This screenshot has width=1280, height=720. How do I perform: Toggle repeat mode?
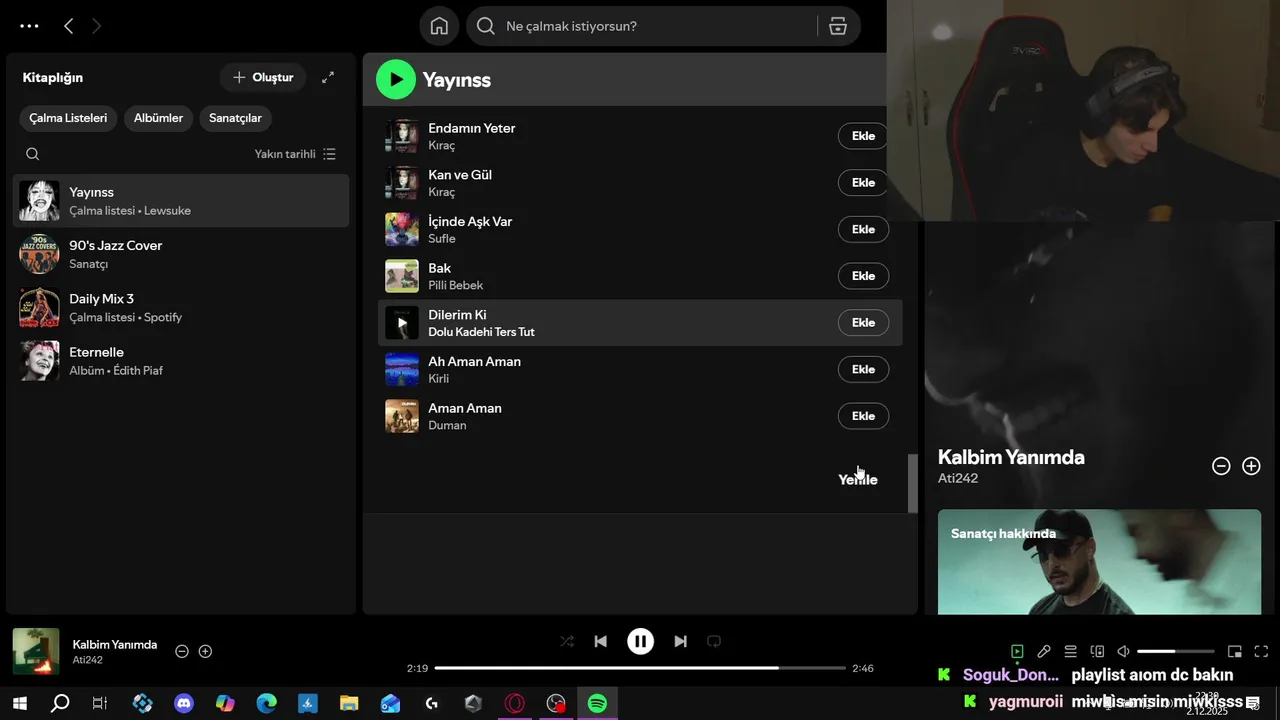[714, 641]
